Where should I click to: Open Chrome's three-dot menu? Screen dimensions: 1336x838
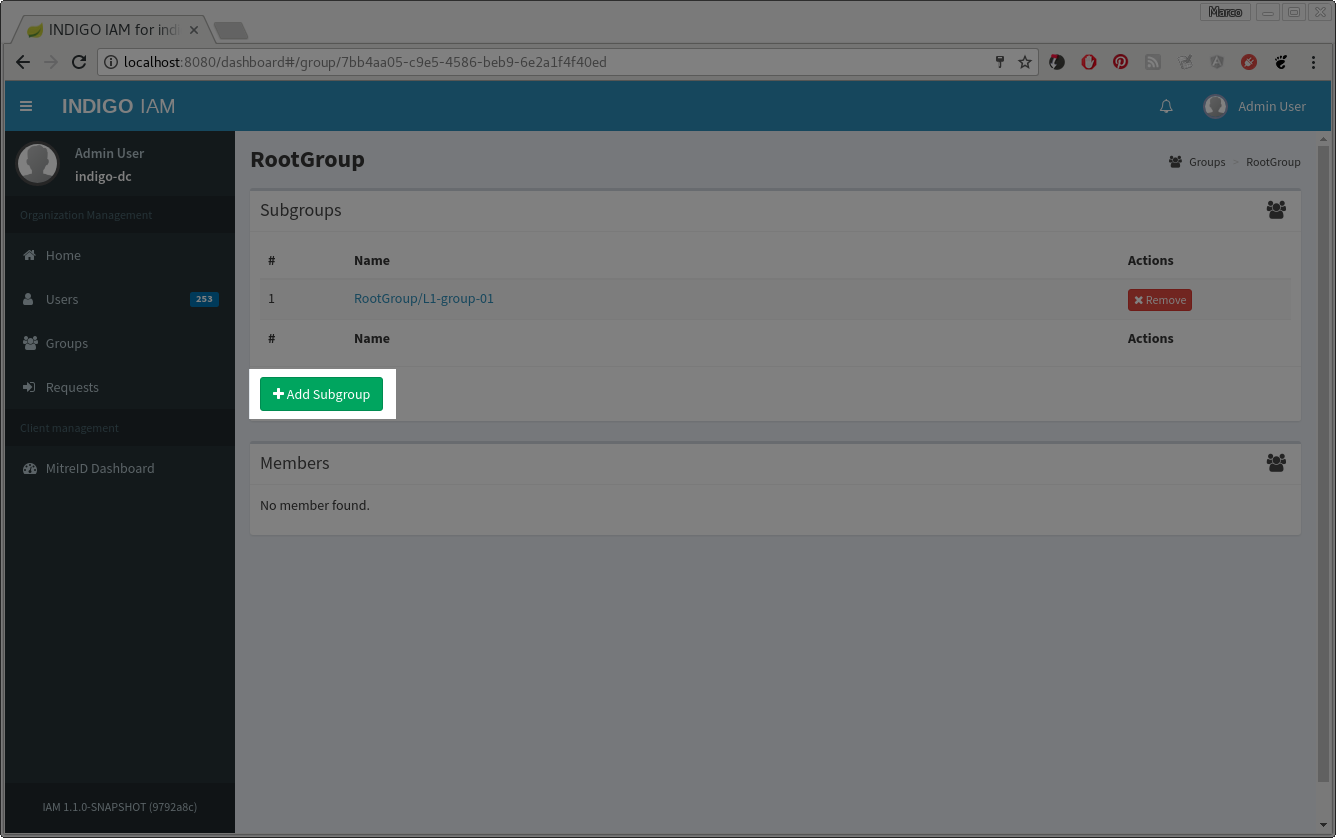1313,62
